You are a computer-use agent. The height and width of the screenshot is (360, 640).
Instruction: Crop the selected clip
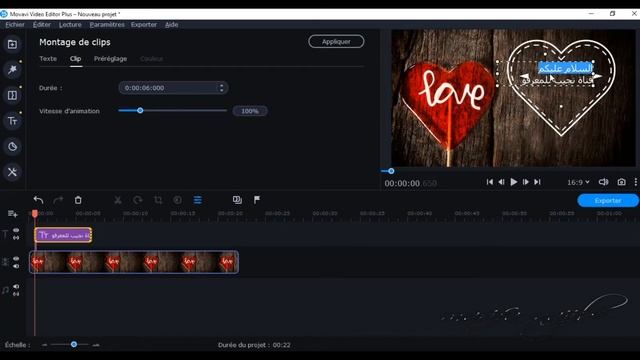tap(158, 200)
